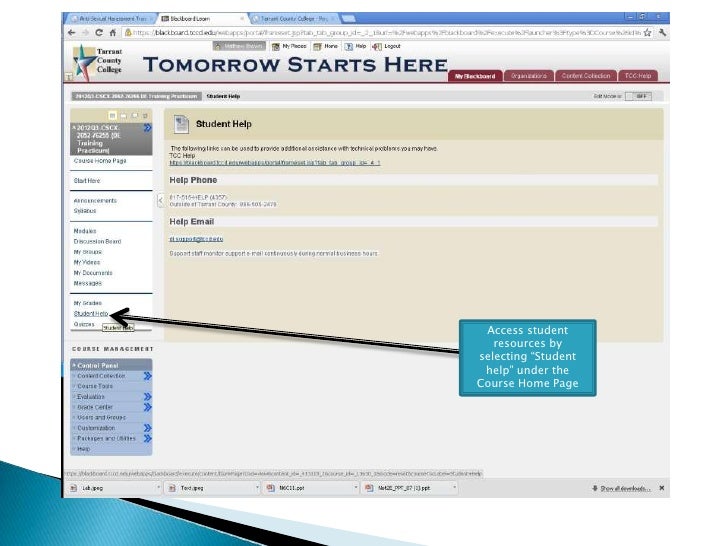This screenshot has height=546, width=728.
Task: Expand Content Collection double-arrow in Control Panel
Action: tap(148, 376)
